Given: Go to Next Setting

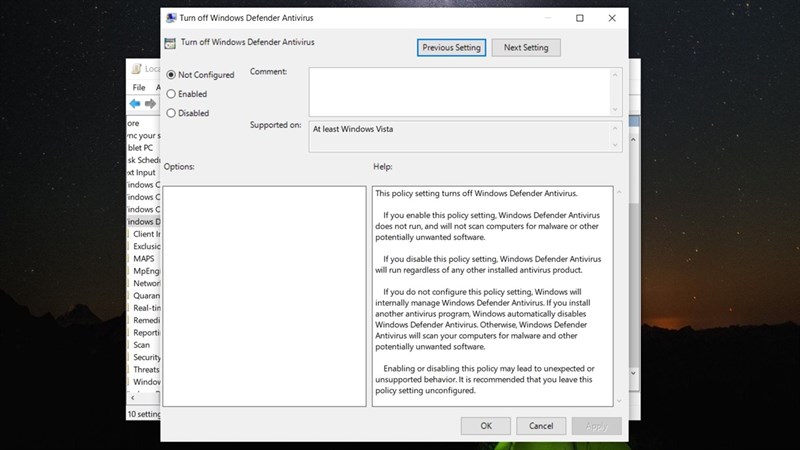Looking at the screenshot, I should pyautogui.click(x=526, y=47).
